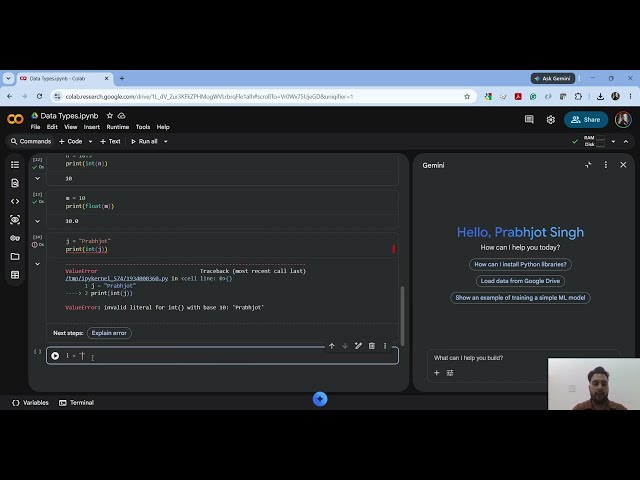The width and height of the screenshot is (640, 480).
Task: Open Colab settings gear icon
Action: point(551,120)
